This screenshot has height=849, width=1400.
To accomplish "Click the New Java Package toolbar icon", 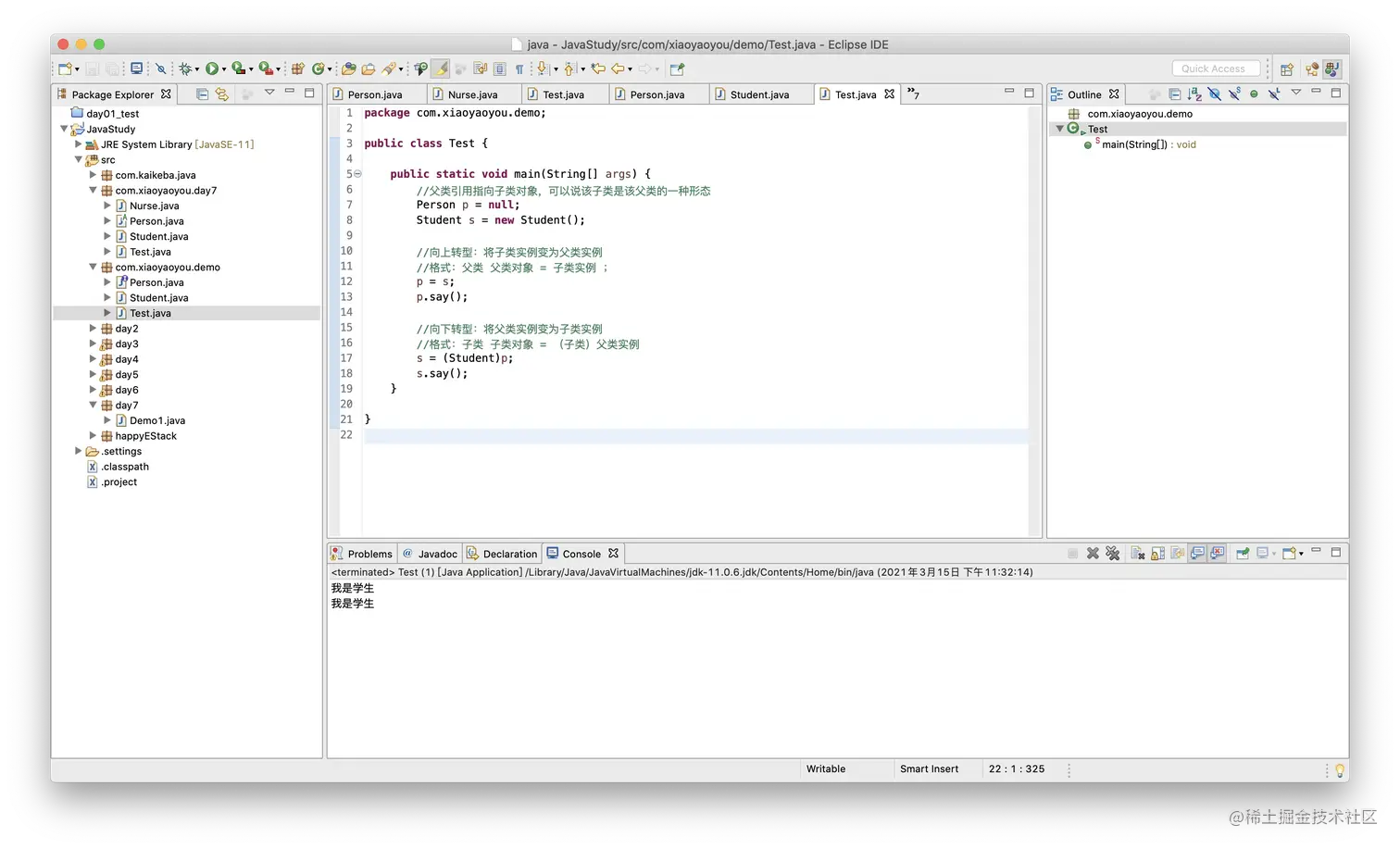I will pos(298,69).
